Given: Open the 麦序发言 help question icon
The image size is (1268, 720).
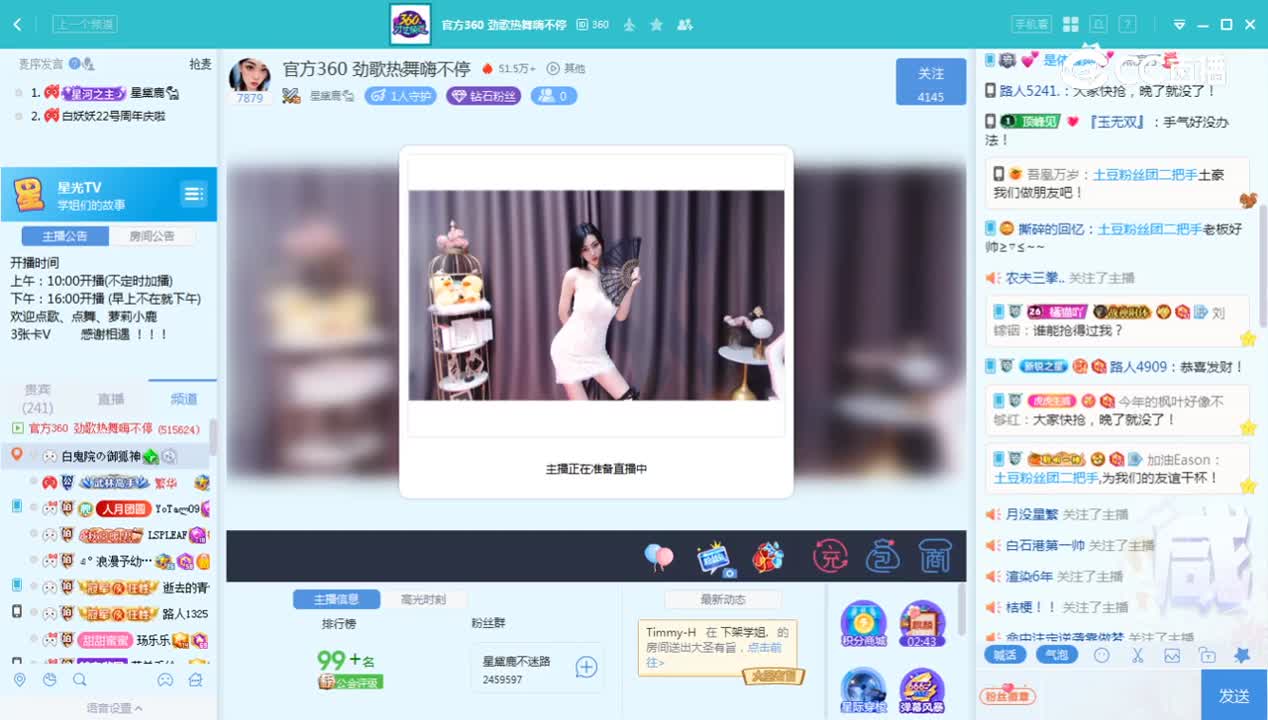Looking at the screenshot, I should click(75, 64).
